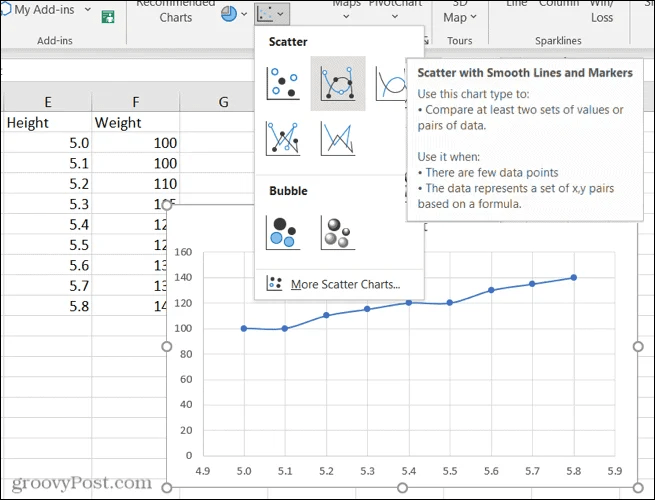The image size is (655, 500).
Task: Select cell with height 5.4
Action: coord(47,225)
